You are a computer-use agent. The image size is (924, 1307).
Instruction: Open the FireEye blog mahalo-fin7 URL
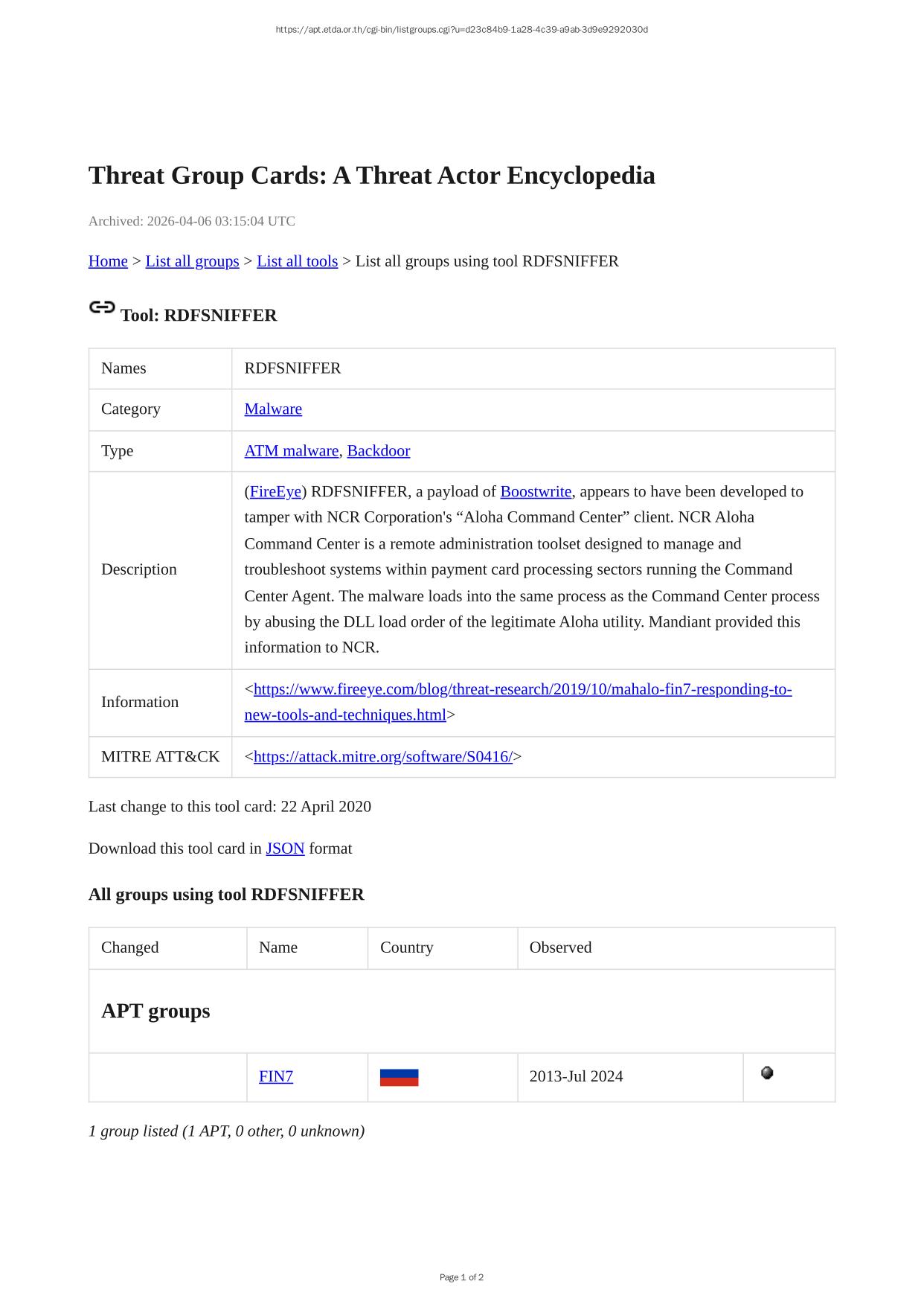pyautogui.click(x=522, y=689)
